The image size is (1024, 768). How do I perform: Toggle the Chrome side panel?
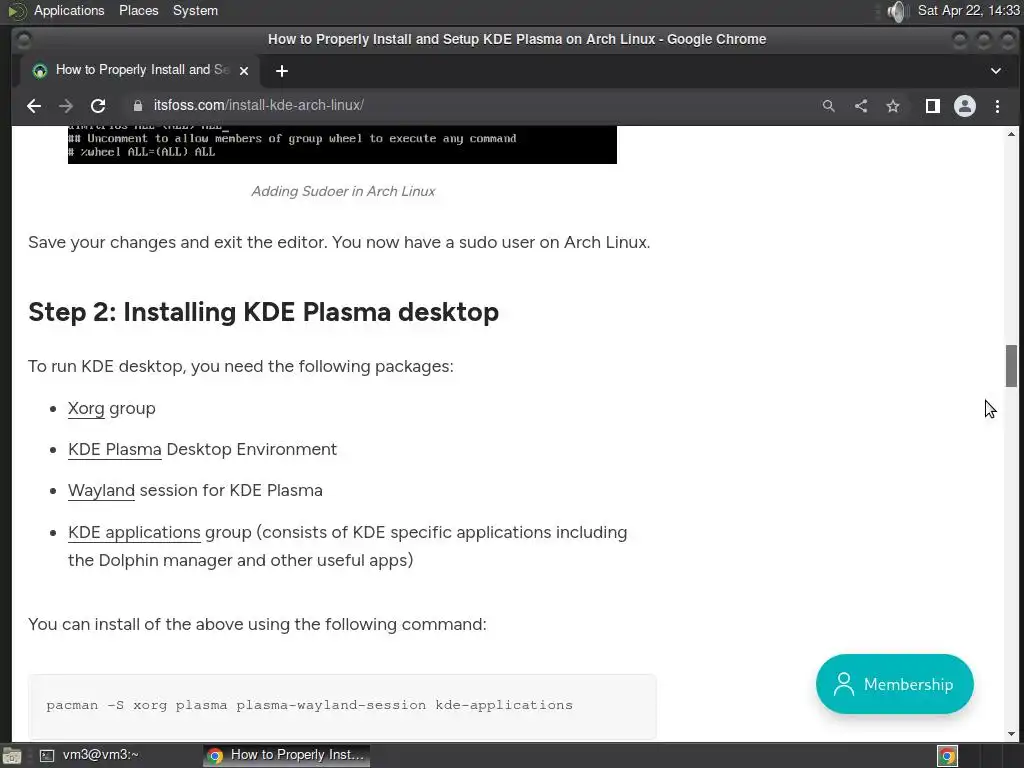[x=933, y=106]
